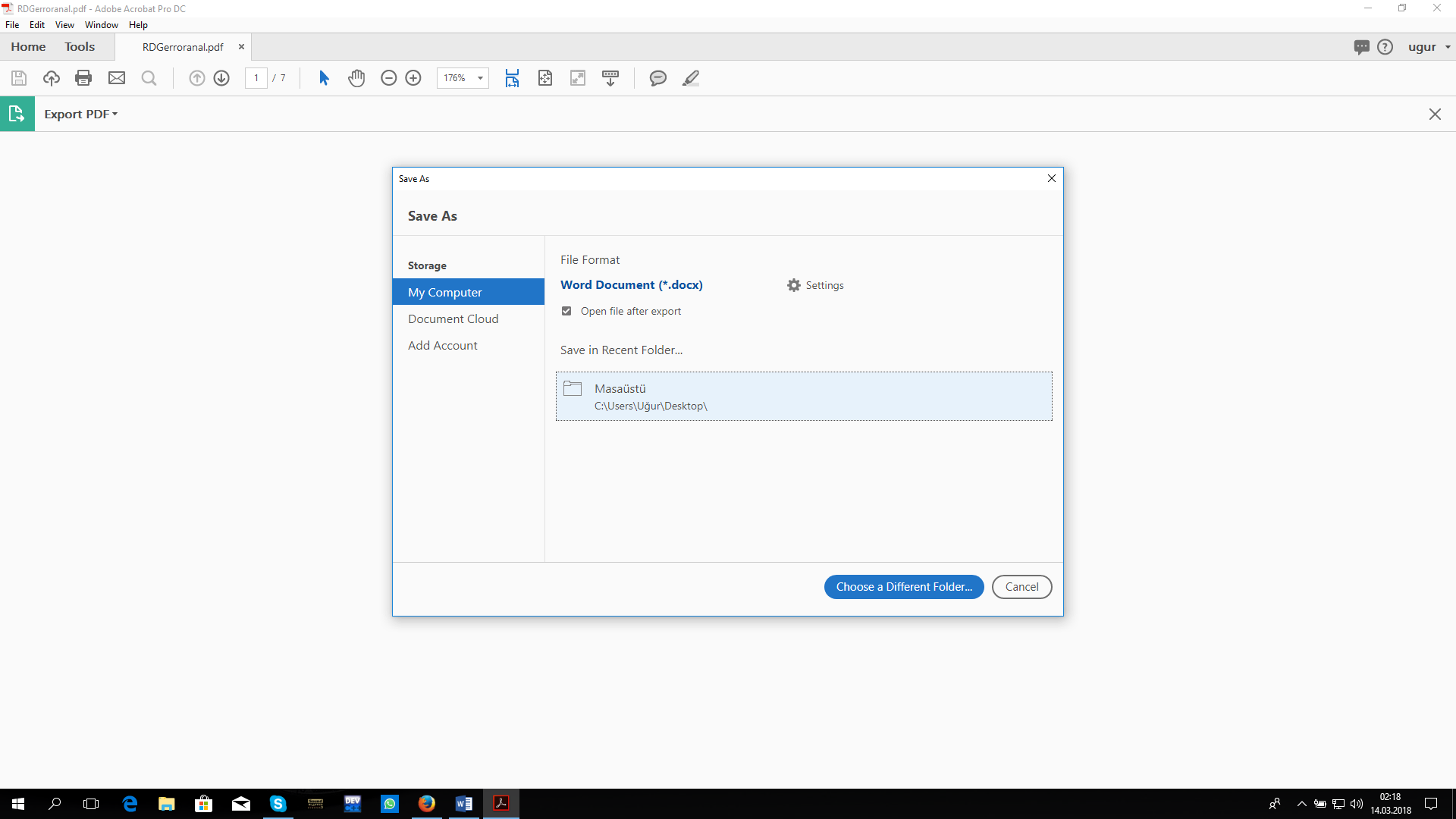This screenshot has width=1456, height=819.
Task: Open Firefox from the taskbar
Action: pyautogui.click(x=427, y=804)
